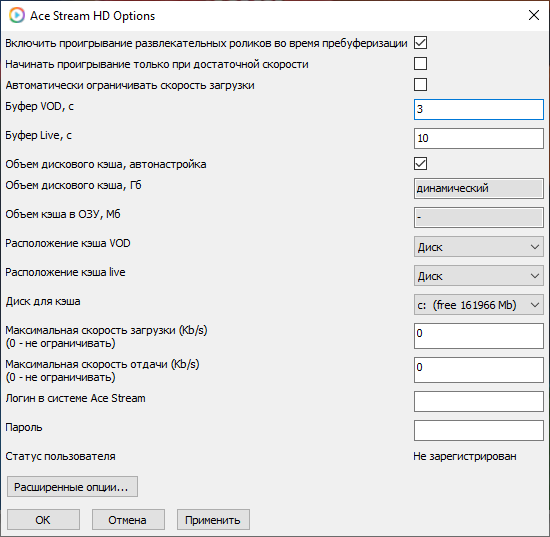Focus the Буфер VOD input field

[x=478, y=109]
